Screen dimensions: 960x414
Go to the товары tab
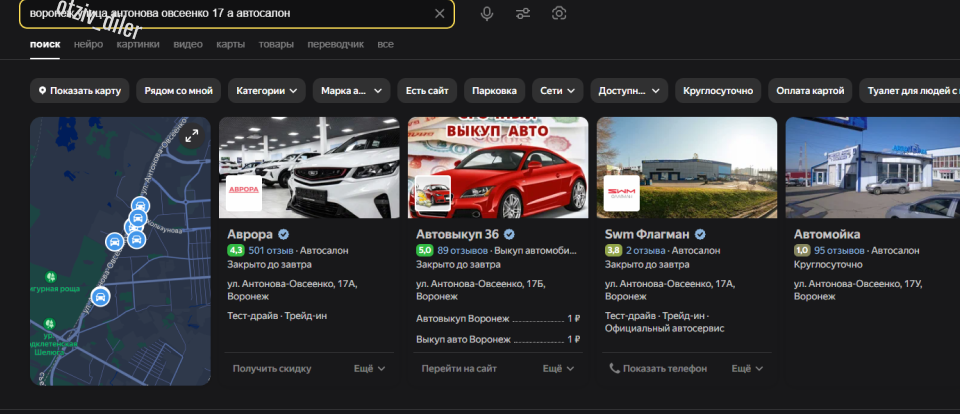point(276,45)
